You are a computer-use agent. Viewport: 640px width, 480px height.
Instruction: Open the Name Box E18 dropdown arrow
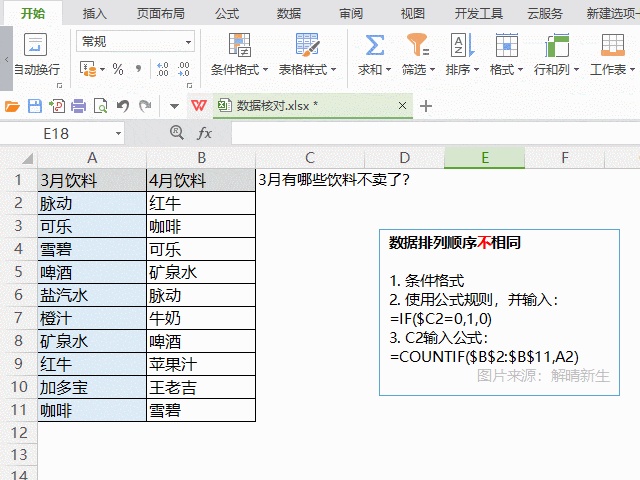(x=118, y=133)
